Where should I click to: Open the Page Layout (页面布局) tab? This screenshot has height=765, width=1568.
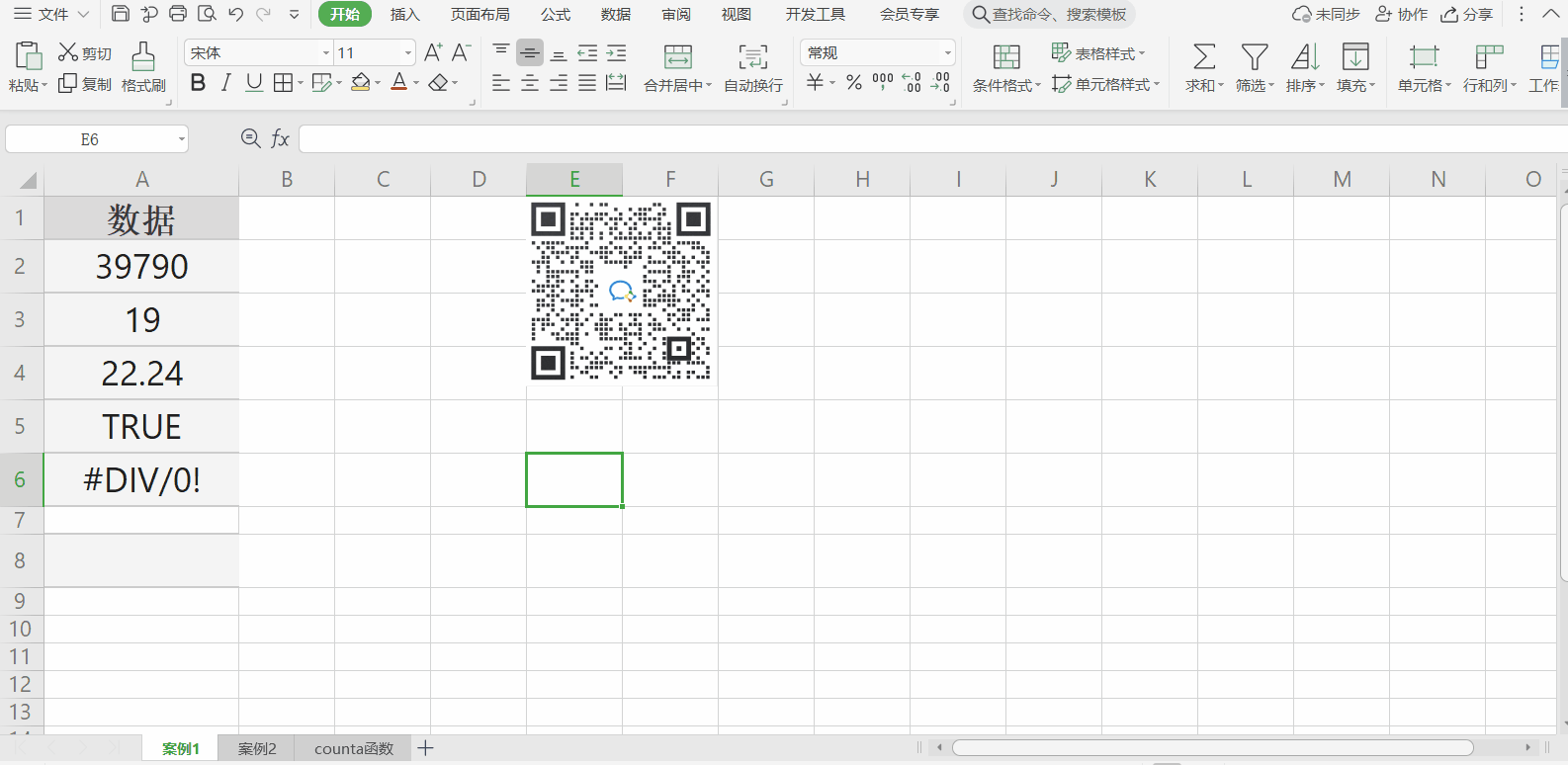[x=480, y=14]
